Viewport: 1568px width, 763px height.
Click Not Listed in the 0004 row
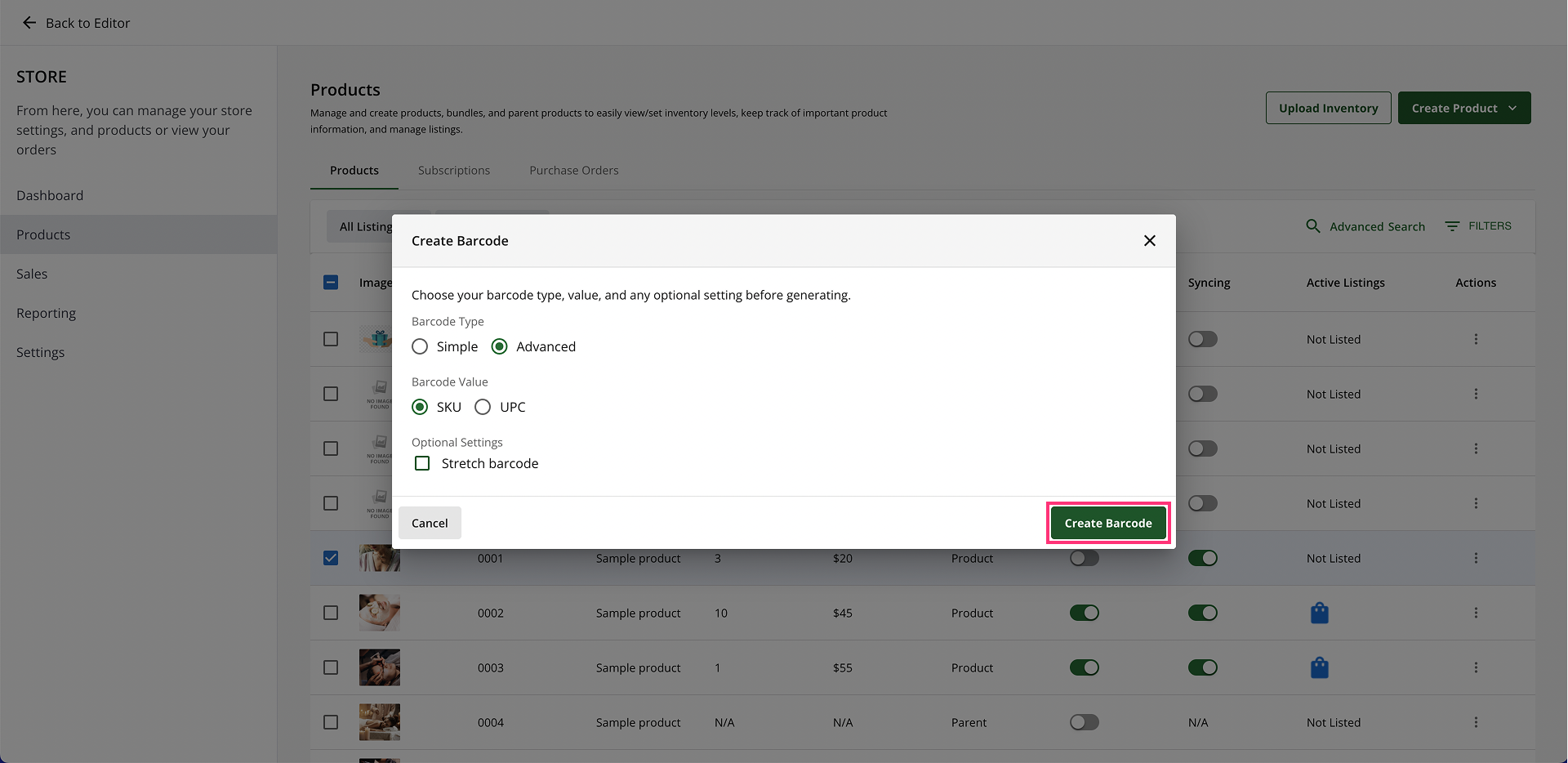(x=1334, y=722)
